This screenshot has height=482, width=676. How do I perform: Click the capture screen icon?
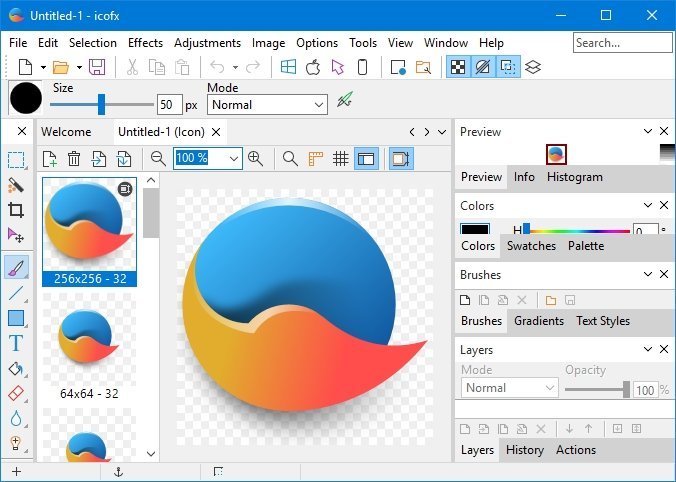398,67
